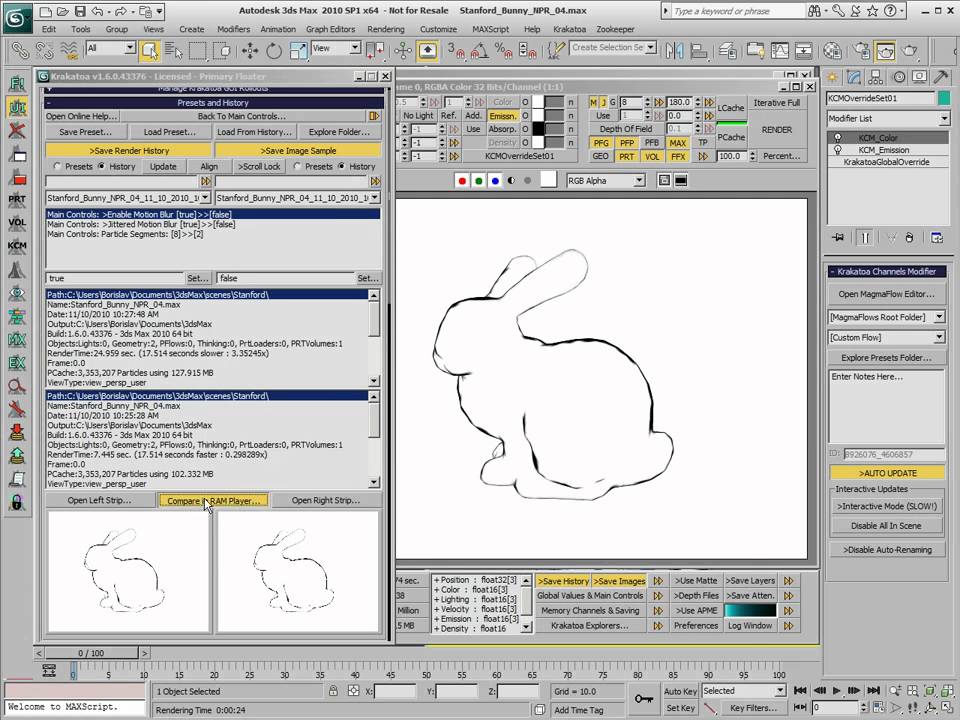Click Compare in RAM Player button

(213, 500)
